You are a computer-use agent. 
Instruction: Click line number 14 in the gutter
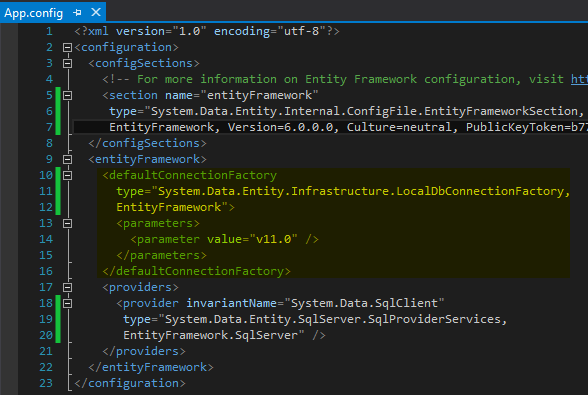(46, 239)
